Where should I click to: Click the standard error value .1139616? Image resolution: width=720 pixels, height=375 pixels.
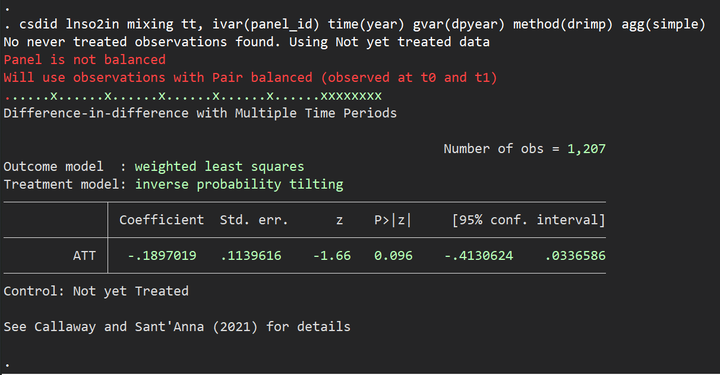(251, 256)
